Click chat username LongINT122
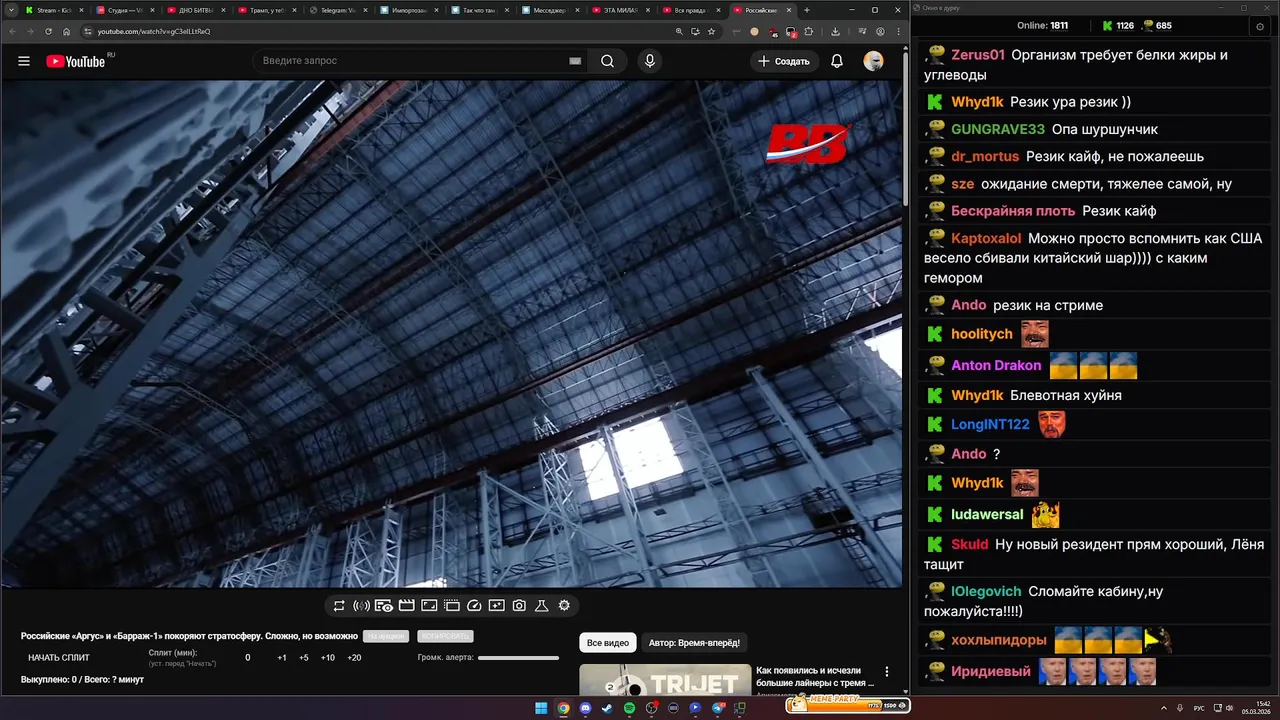Viewport: 1280px width, 720px height. coord(990,424)
